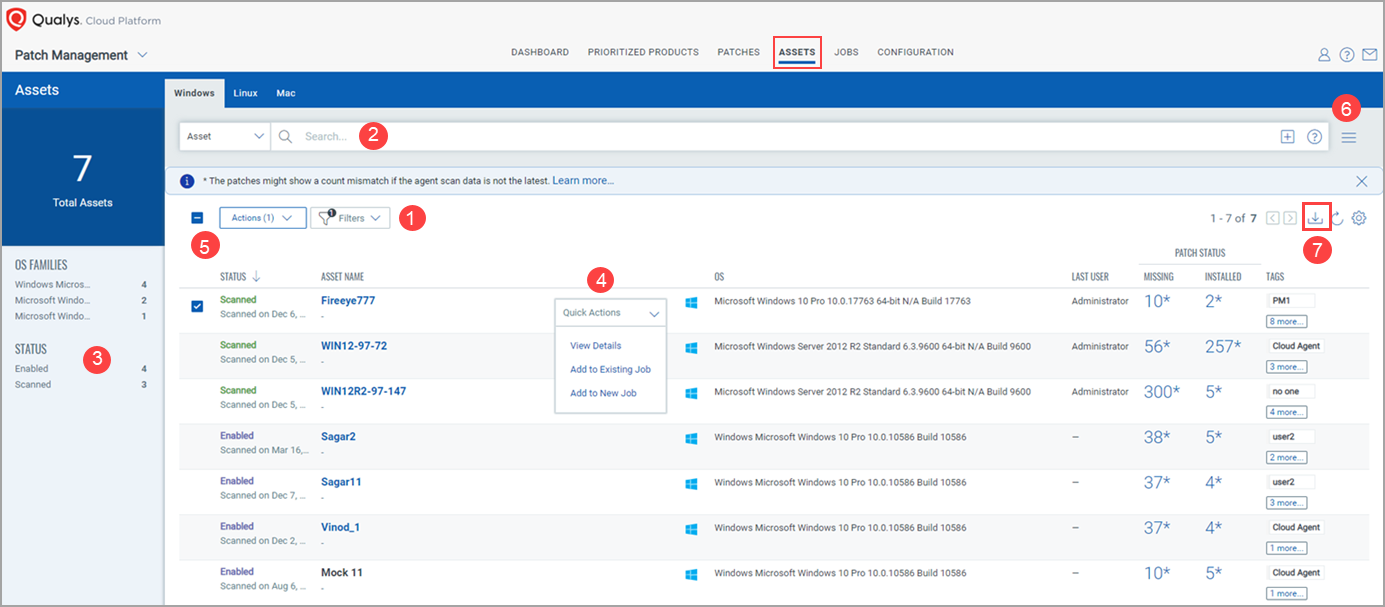
Task: Expand 2 more tags for Sagar2
Action: (x=1287, y=457)
